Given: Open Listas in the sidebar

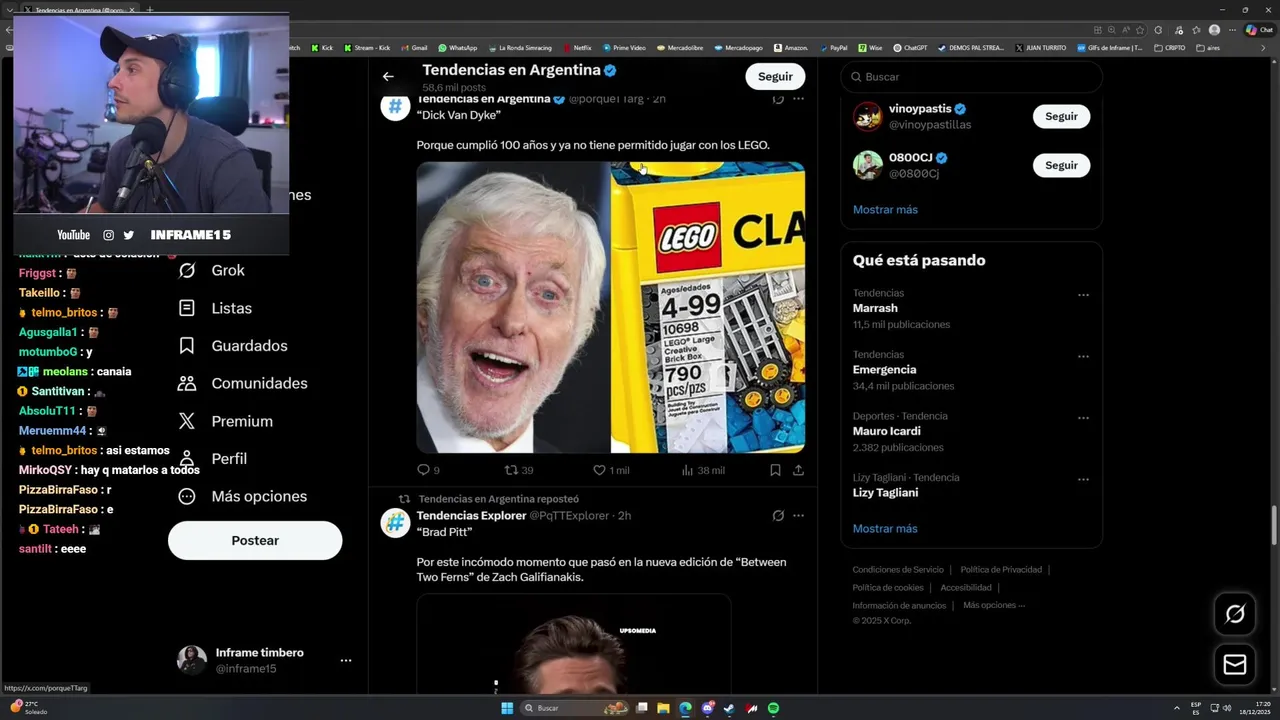Looking at the screenshot, I should pyautogui.click(x=214, y=308).
